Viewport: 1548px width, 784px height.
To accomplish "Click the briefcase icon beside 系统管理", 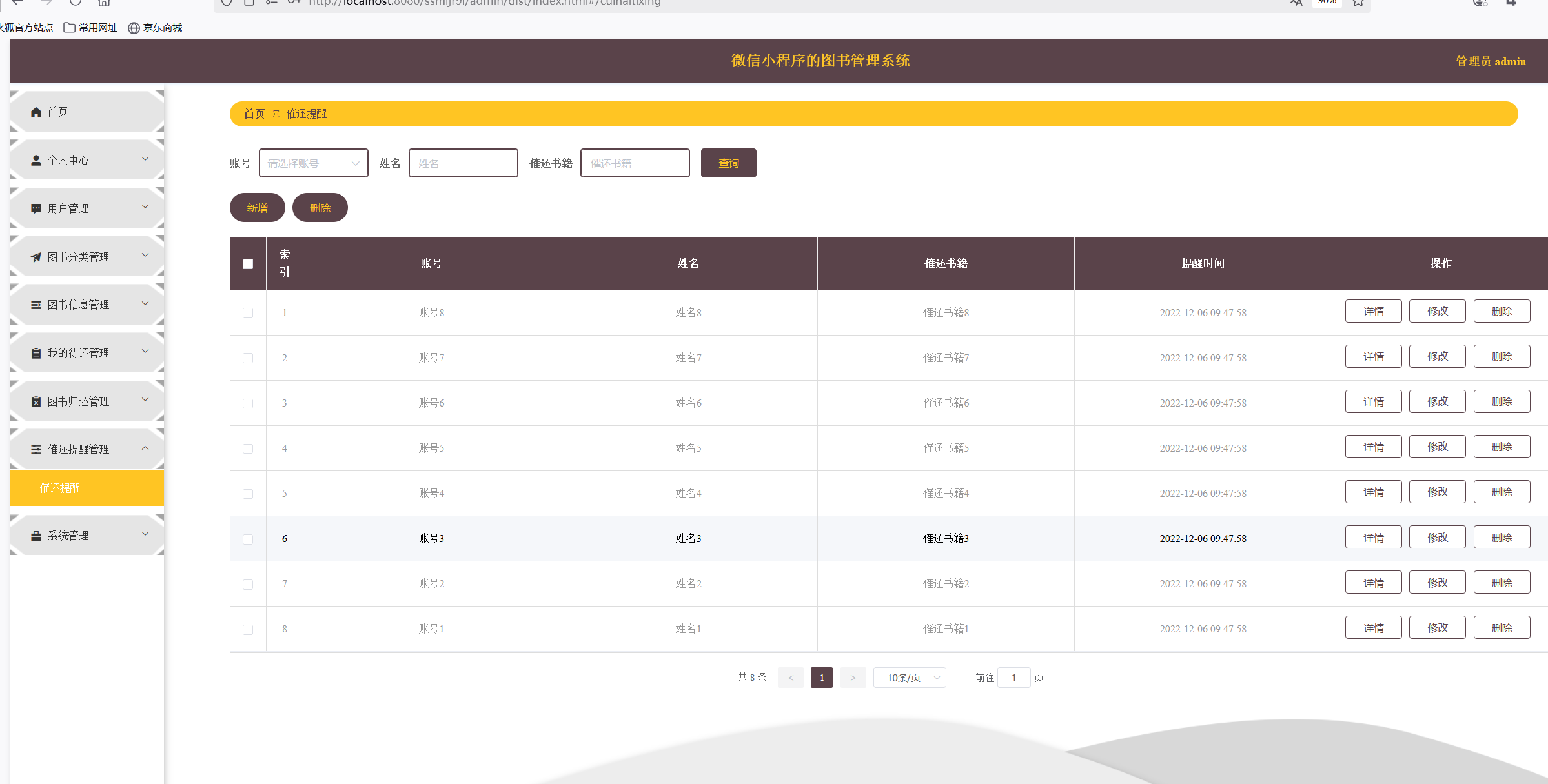I will click(36, 536).
